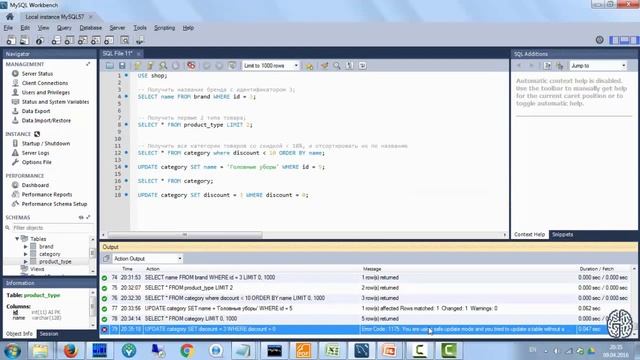
Task: Open the Query menu
Action: [x=64, y=28]
